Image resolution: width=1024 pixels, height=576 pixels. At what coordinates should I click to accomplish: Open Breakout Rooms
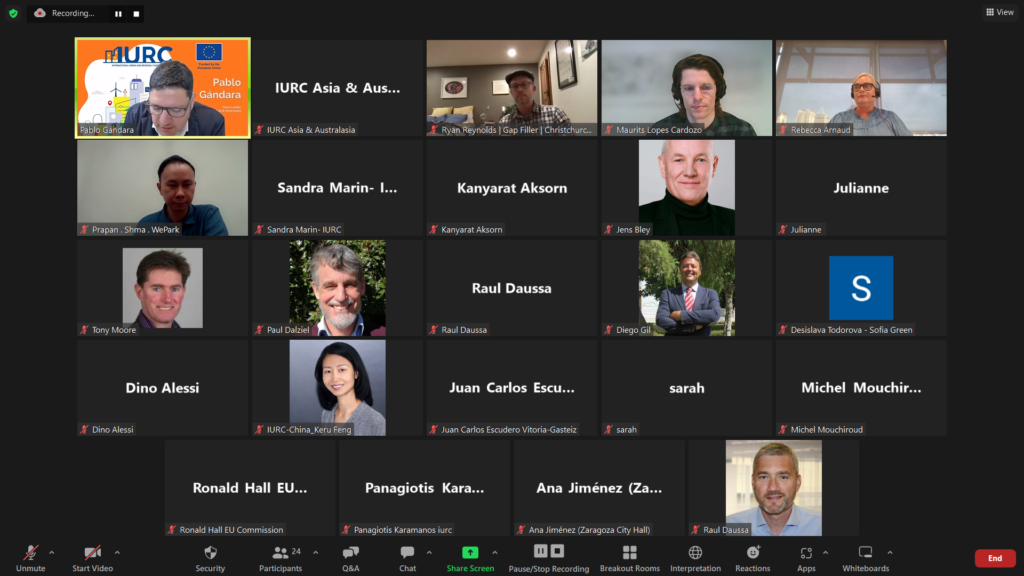pos(629,557)
